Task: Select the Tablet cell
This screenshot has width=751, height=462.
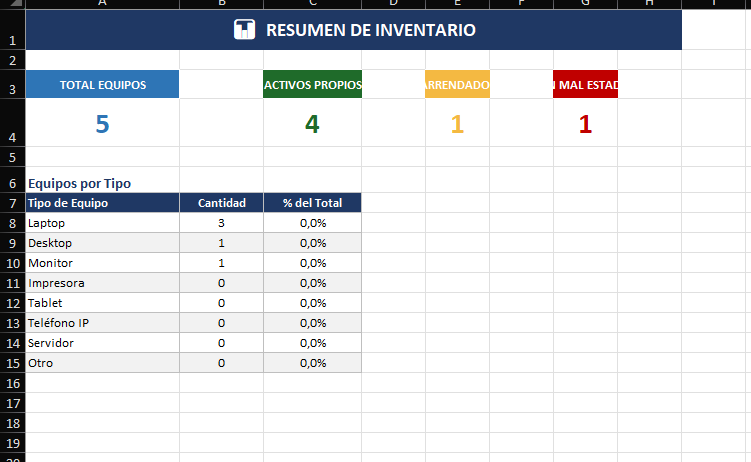Action: (x=102, y=303)
